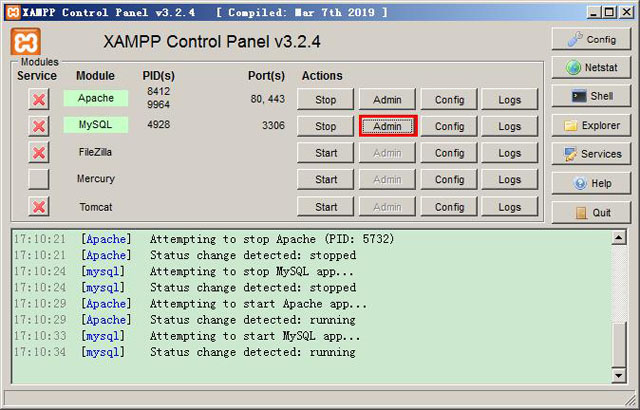Stop the MySQL module
Image resolution: width=640 pixels, height=410 pixels.
(x=325, y=126)
